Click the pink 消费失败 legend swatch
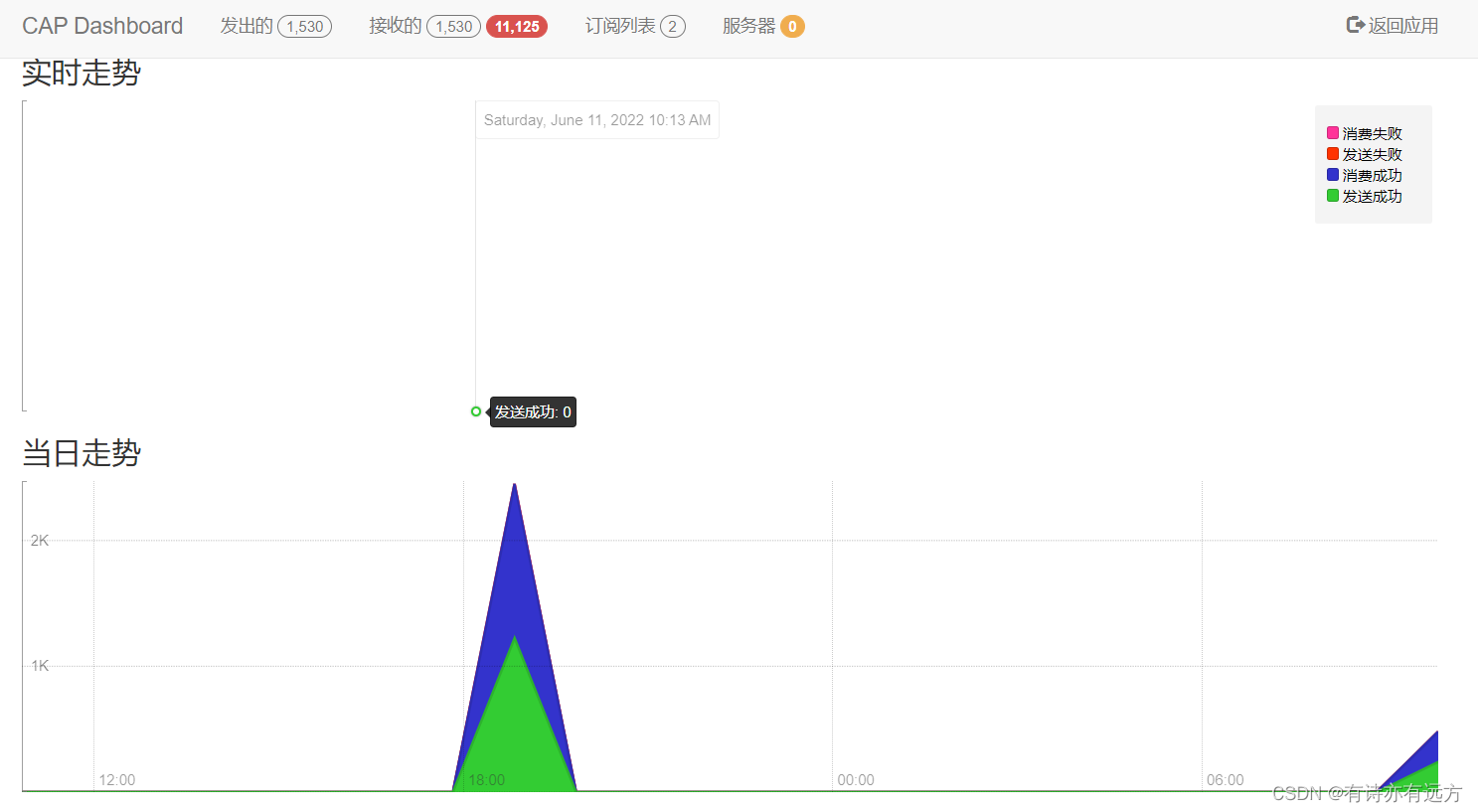This screenshot has width=1478, height=812. tap(1333, 133)
